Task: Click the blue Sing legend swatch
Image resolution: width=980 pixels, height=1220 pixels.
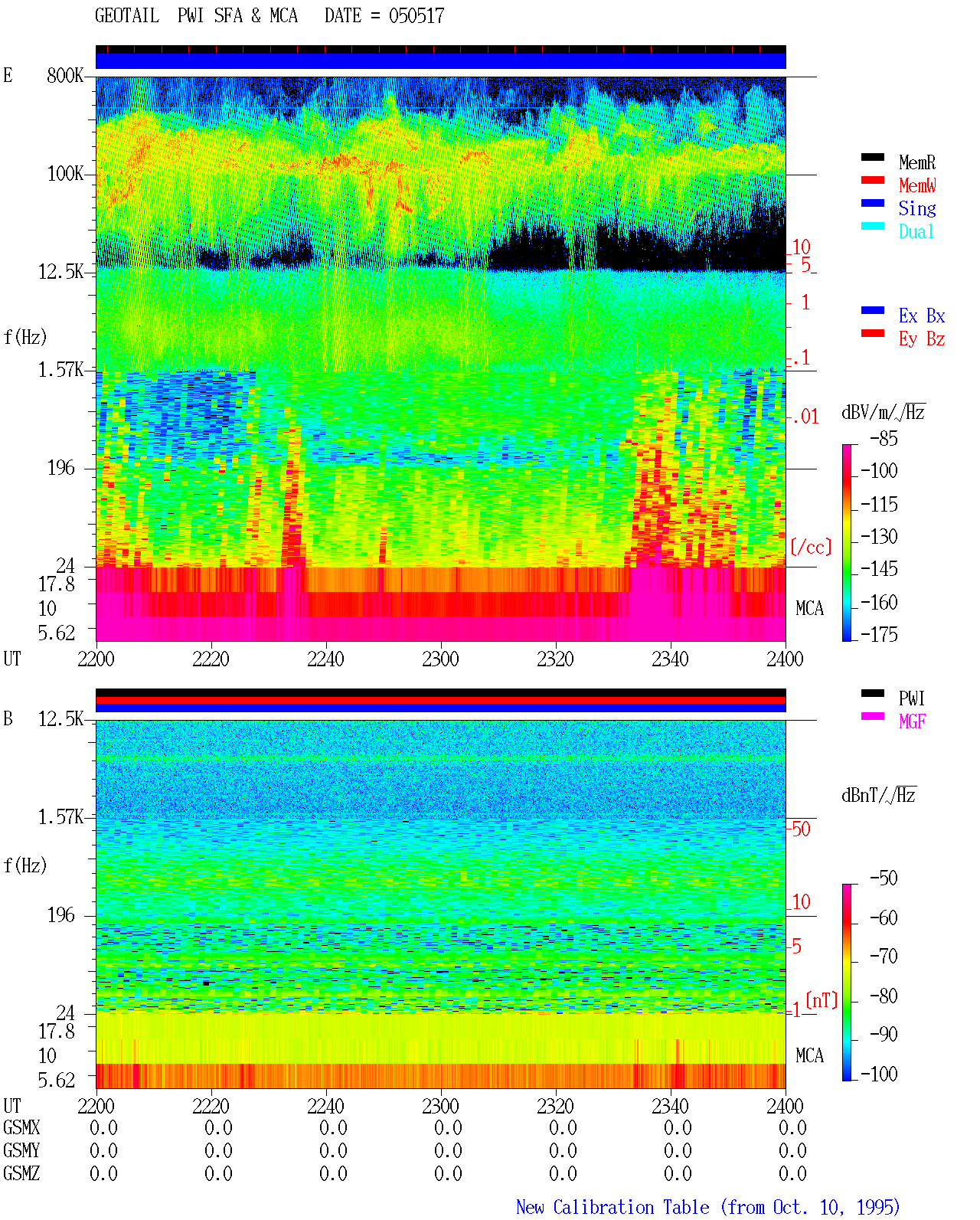Action: [x=873, y=204]
